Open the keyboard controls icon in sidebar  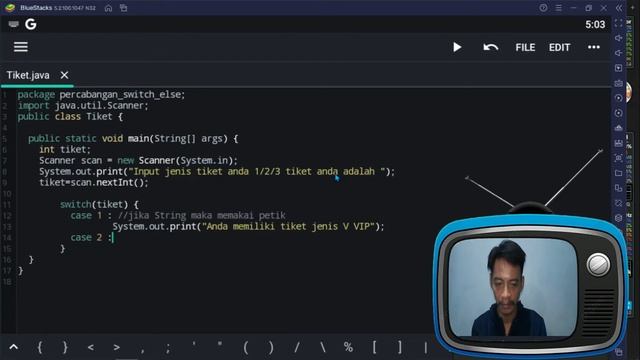618,83
